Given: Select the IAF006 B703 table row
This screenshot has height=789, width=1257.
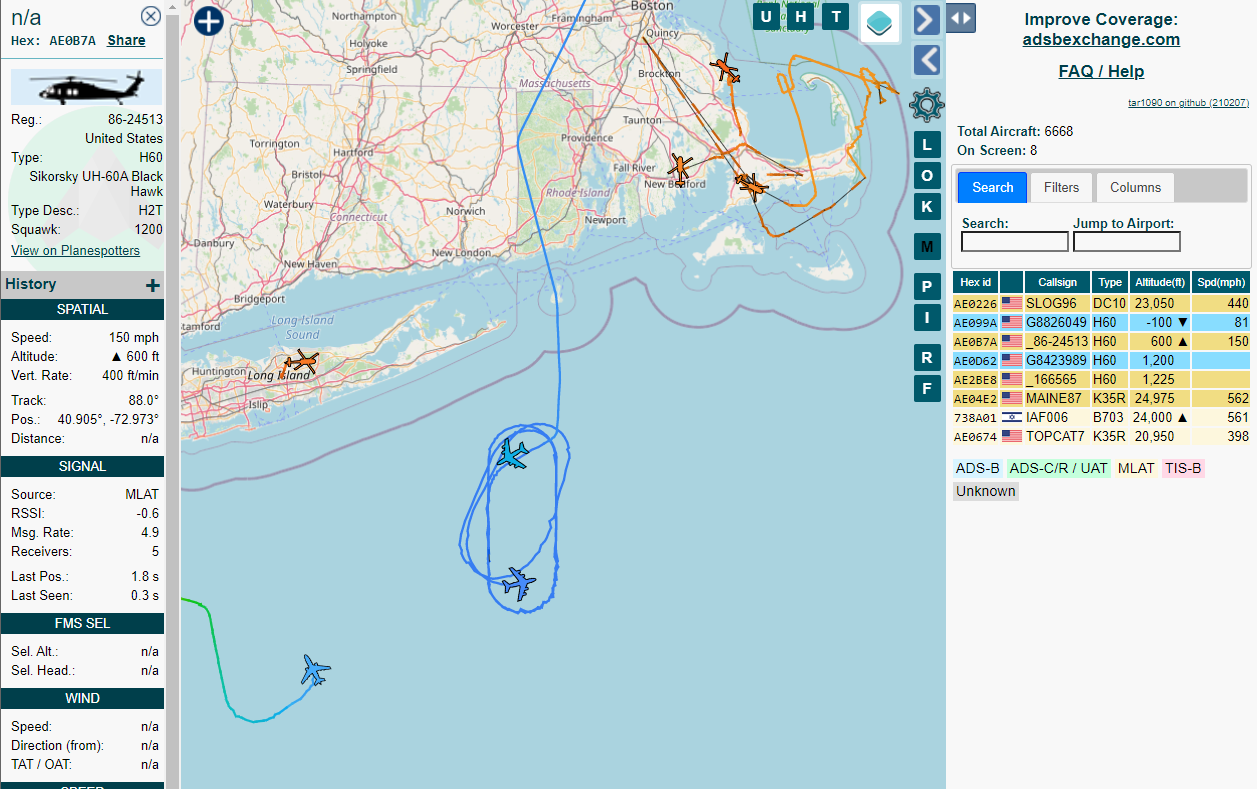Looking at the screenshot, I should [x=1101, y=417].
